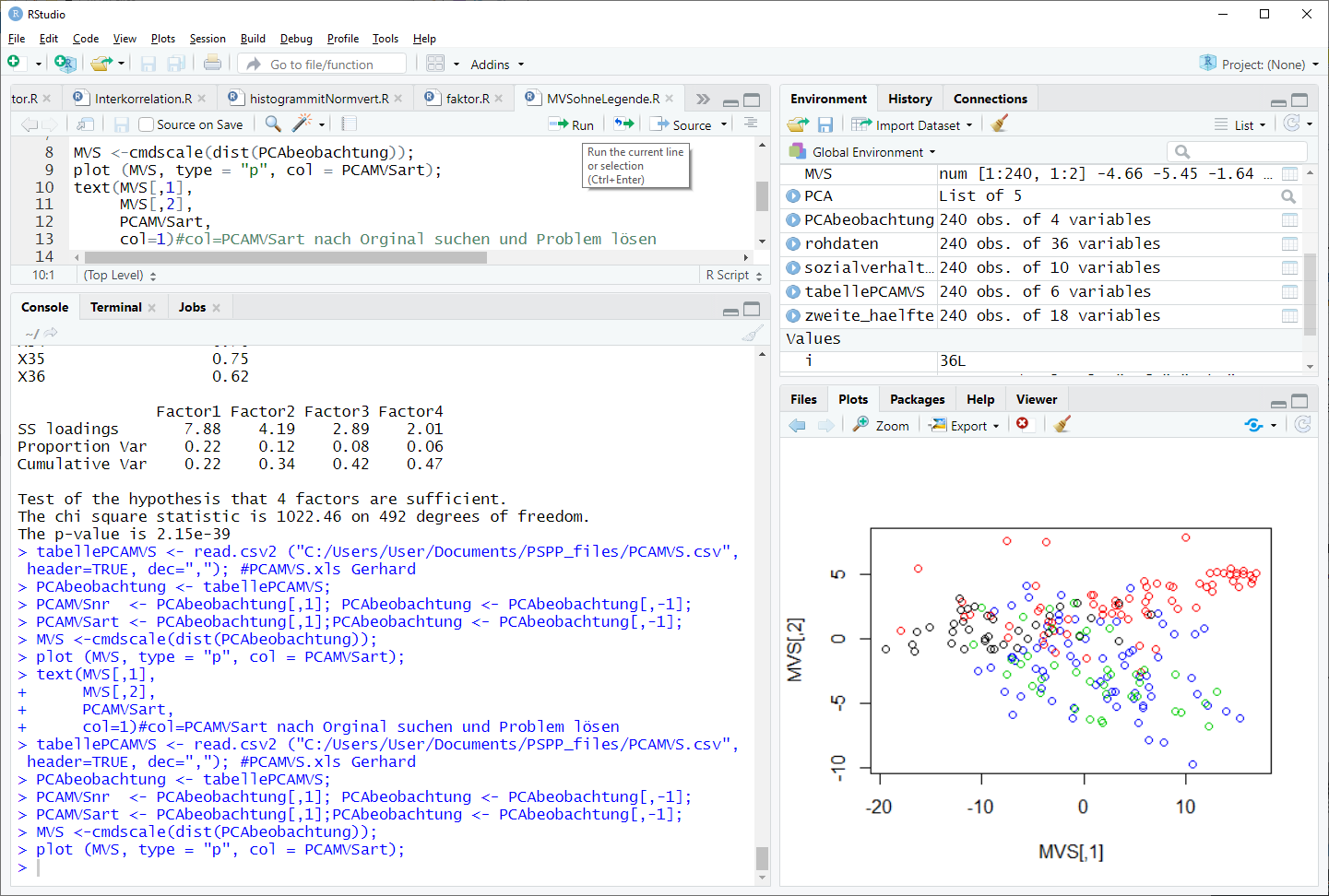This screenshot has width=1329, height=896.
Task: Click the Zoom plot button
Action: click(x=881, y=425)
